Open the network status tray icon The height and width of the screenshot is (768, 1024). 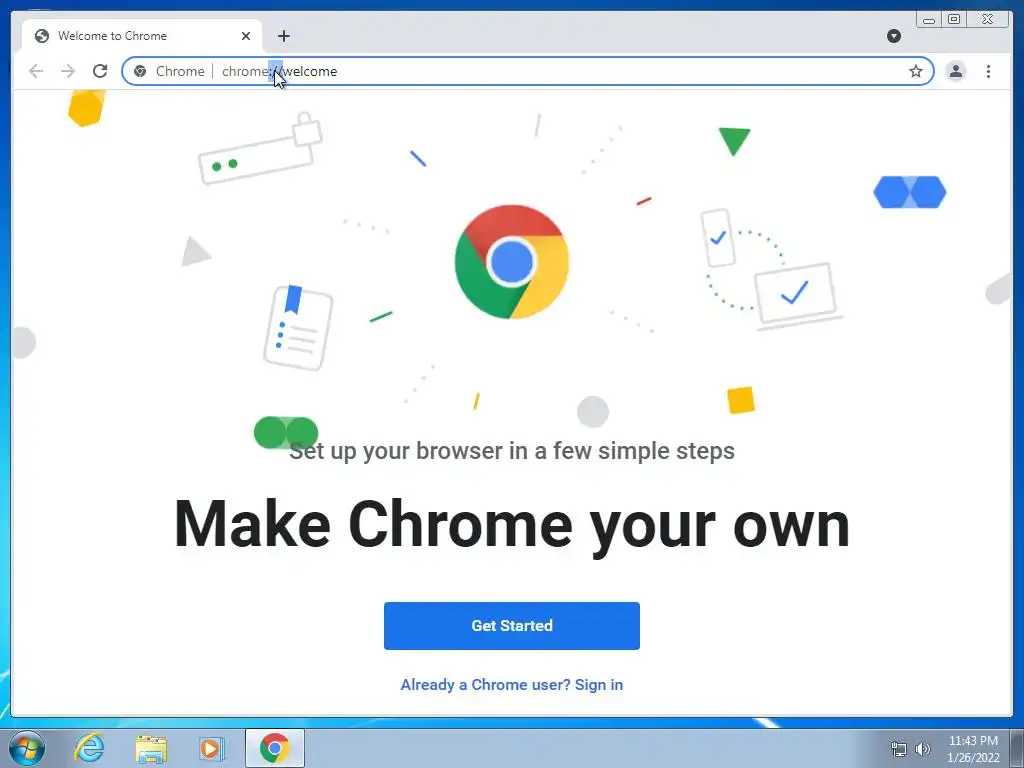click(899, 749)
